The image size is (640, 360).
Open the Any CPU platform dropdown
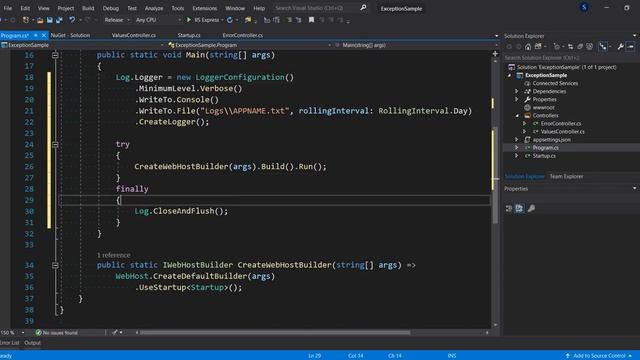tap(158, 20)
